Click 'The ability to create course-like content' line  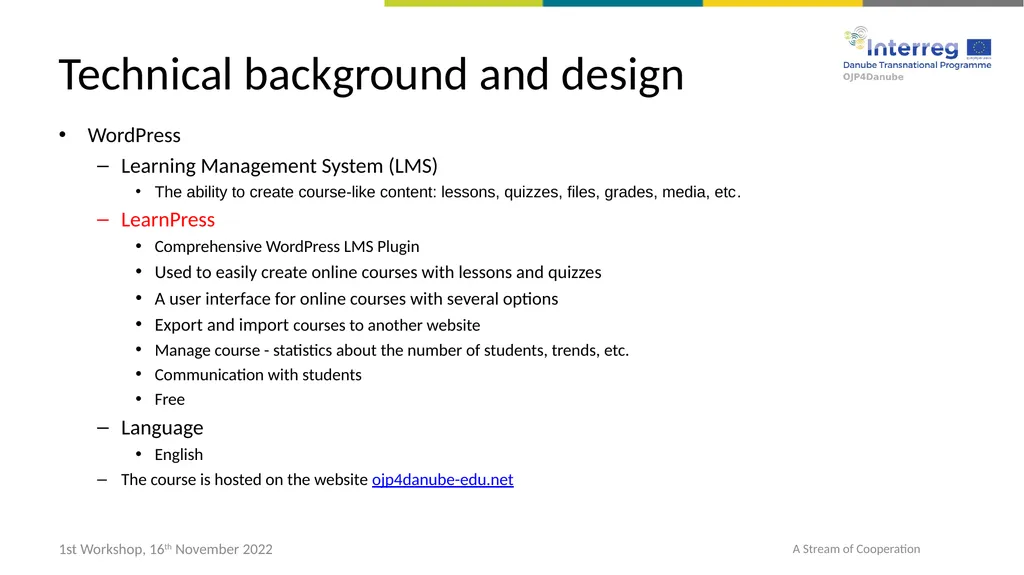(447, 192)
